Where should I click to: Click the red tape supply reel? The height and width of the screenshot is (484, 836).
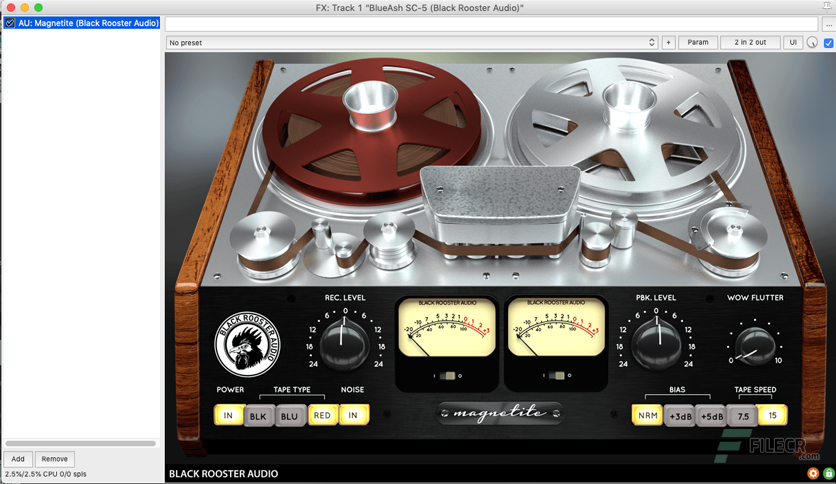pos(372,130)
